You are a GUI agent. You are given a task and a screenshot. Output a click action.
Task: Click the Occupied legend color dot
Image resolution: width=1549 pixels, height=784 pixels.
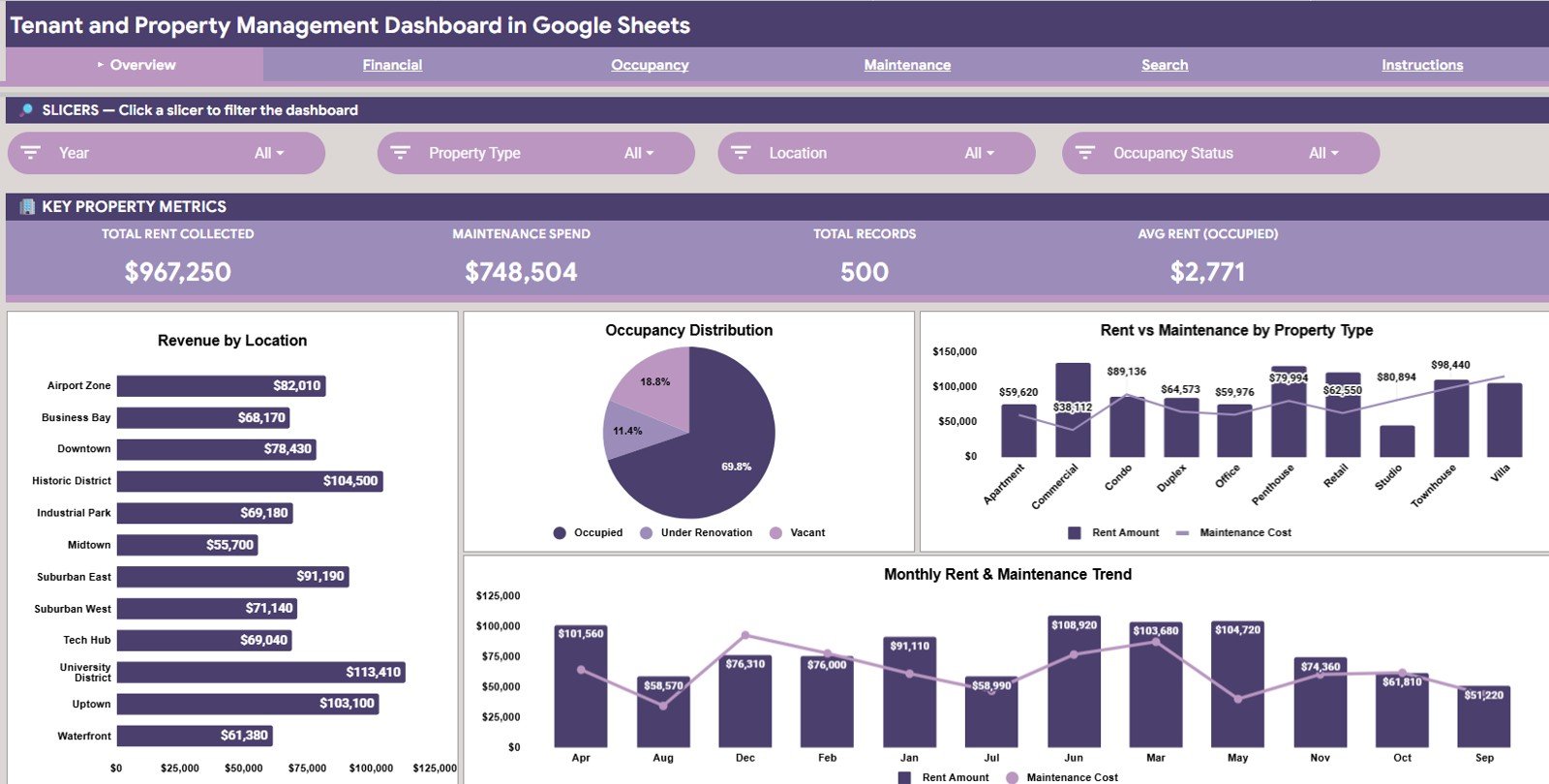[560, 533]
